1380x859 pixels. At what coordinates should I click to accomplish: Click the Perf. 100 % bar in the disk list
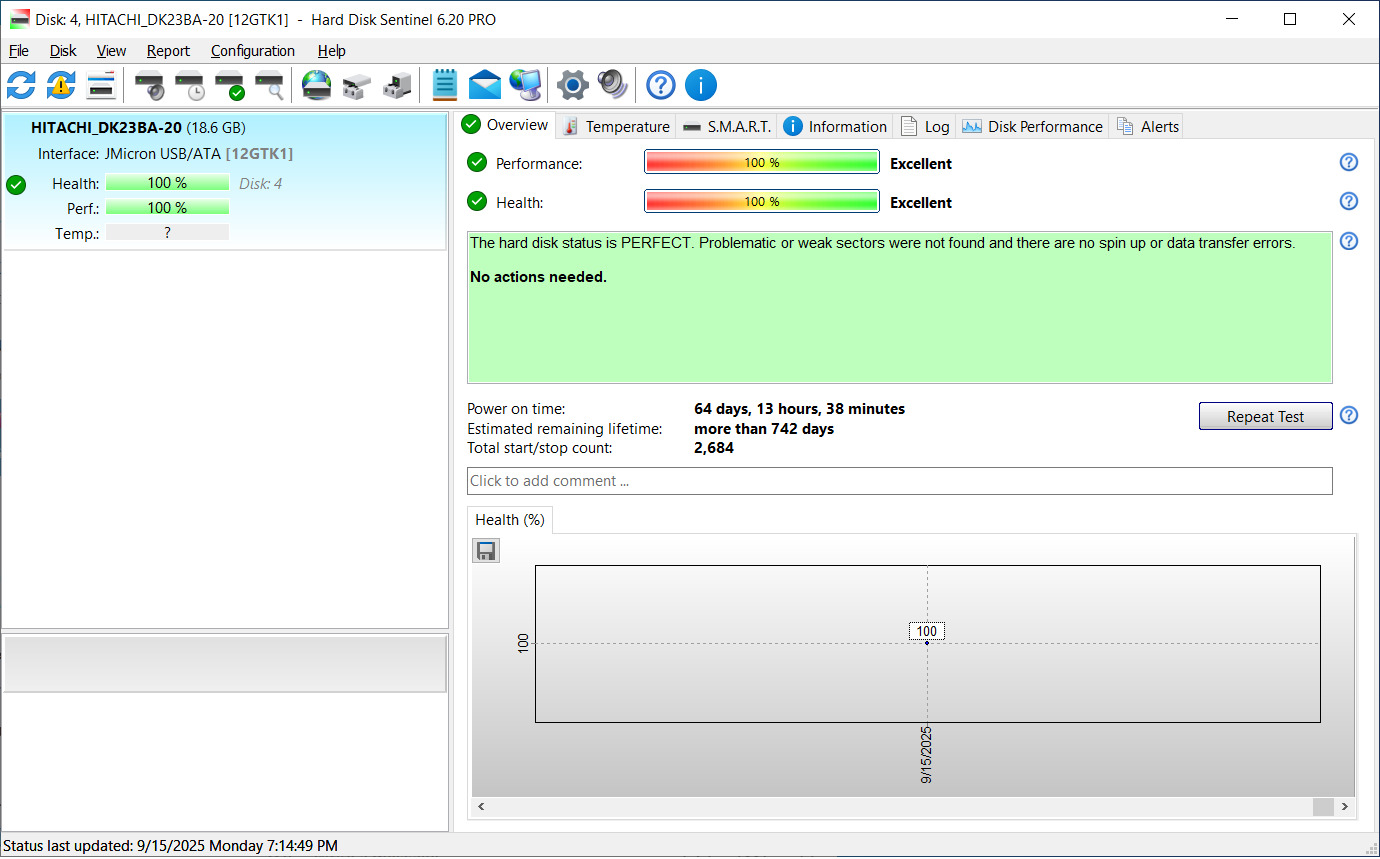coord(167,208)
